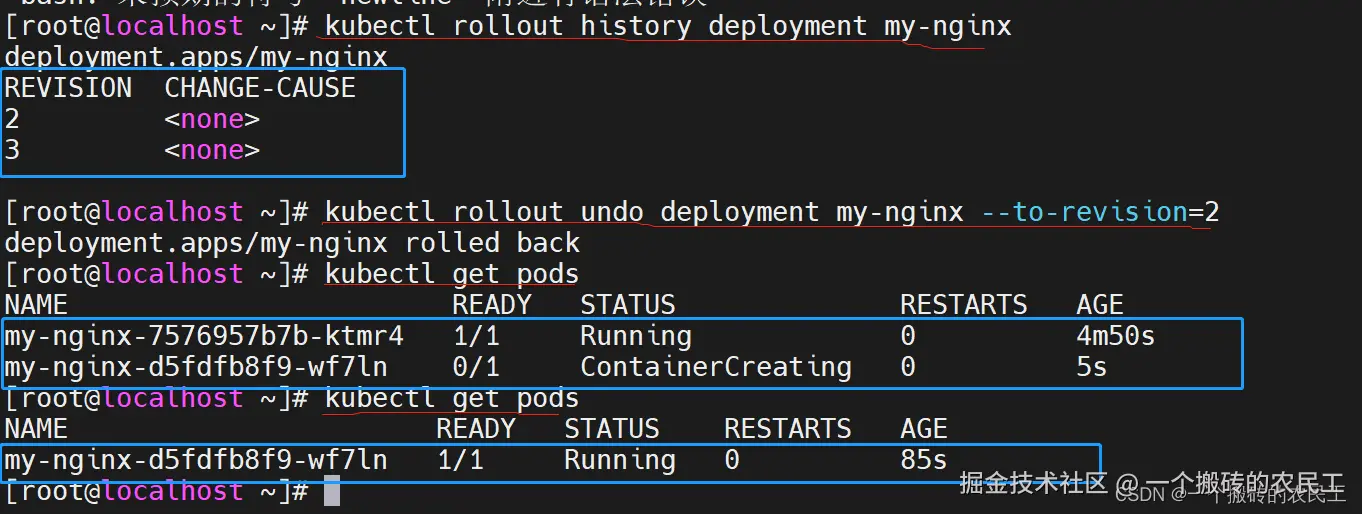The image size is (1362, 514).
Task: Click restarts "0" in the 85s row
Action: tap(732, 460)
